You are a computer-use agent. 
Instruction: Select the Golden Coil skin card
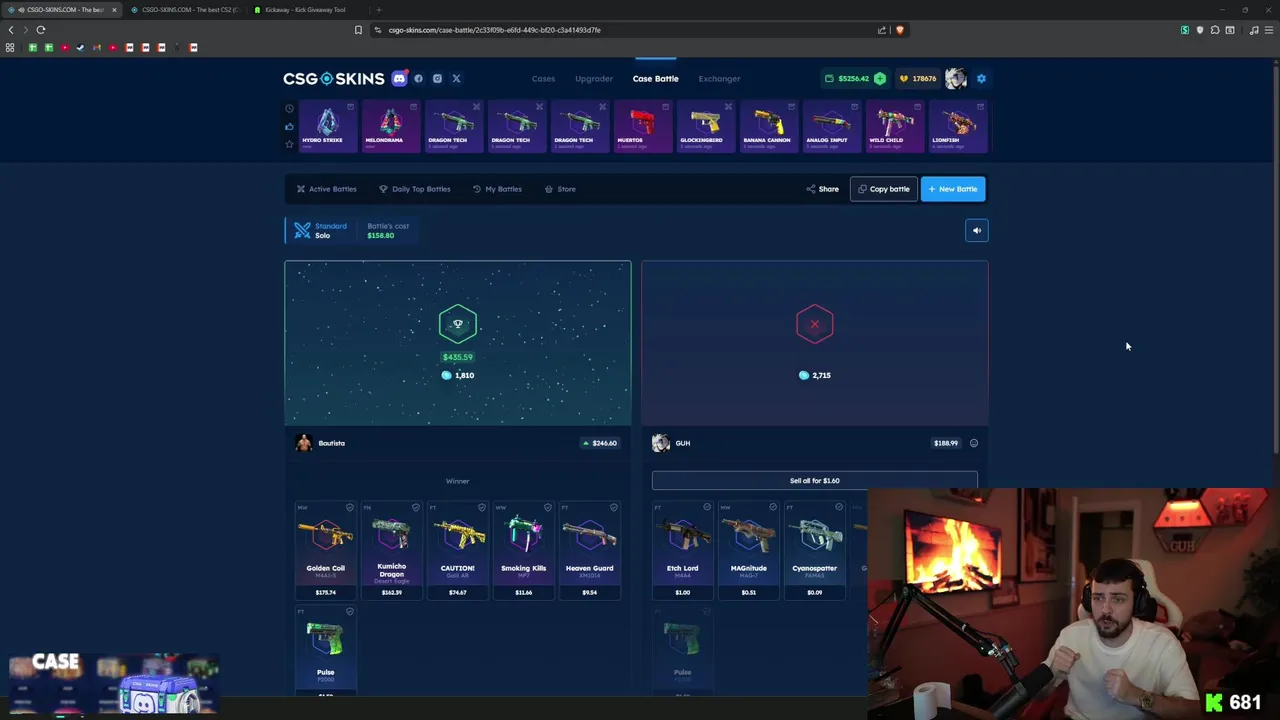(x=325, y=550)
